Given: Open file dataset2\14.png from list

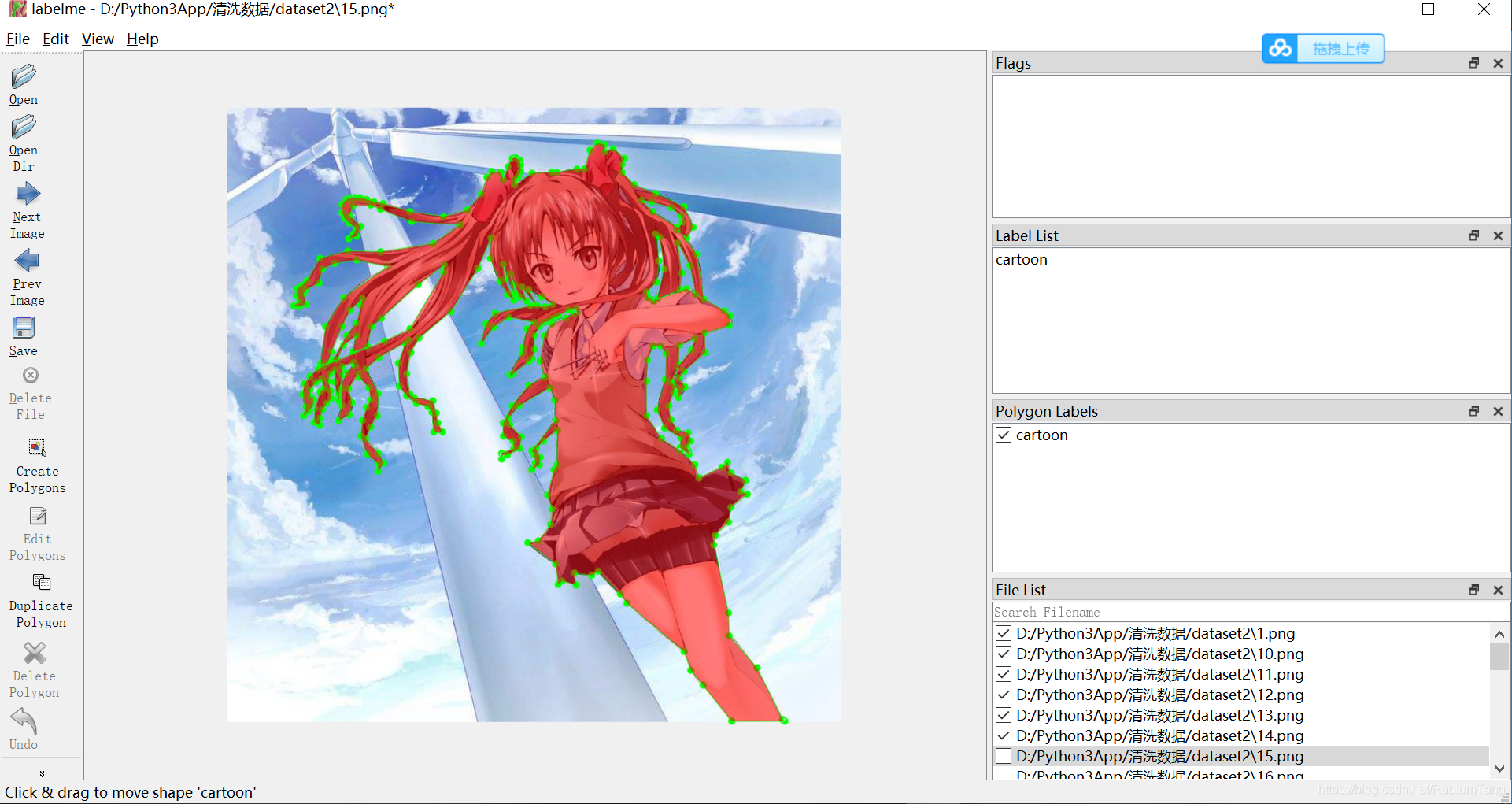Looking at the screenshot, I should tap(1159, 735).
